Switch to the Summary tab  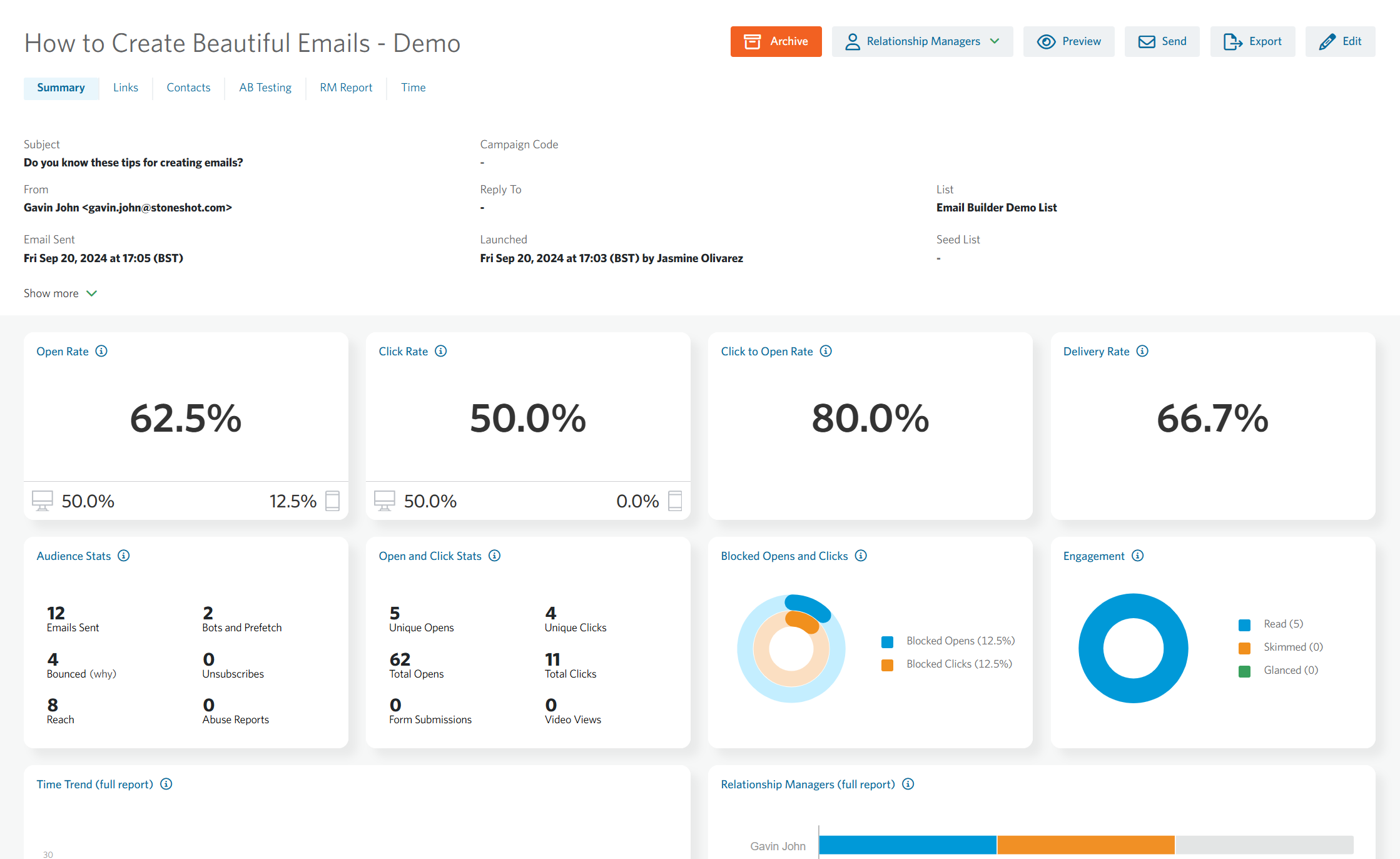pos(61,88)
